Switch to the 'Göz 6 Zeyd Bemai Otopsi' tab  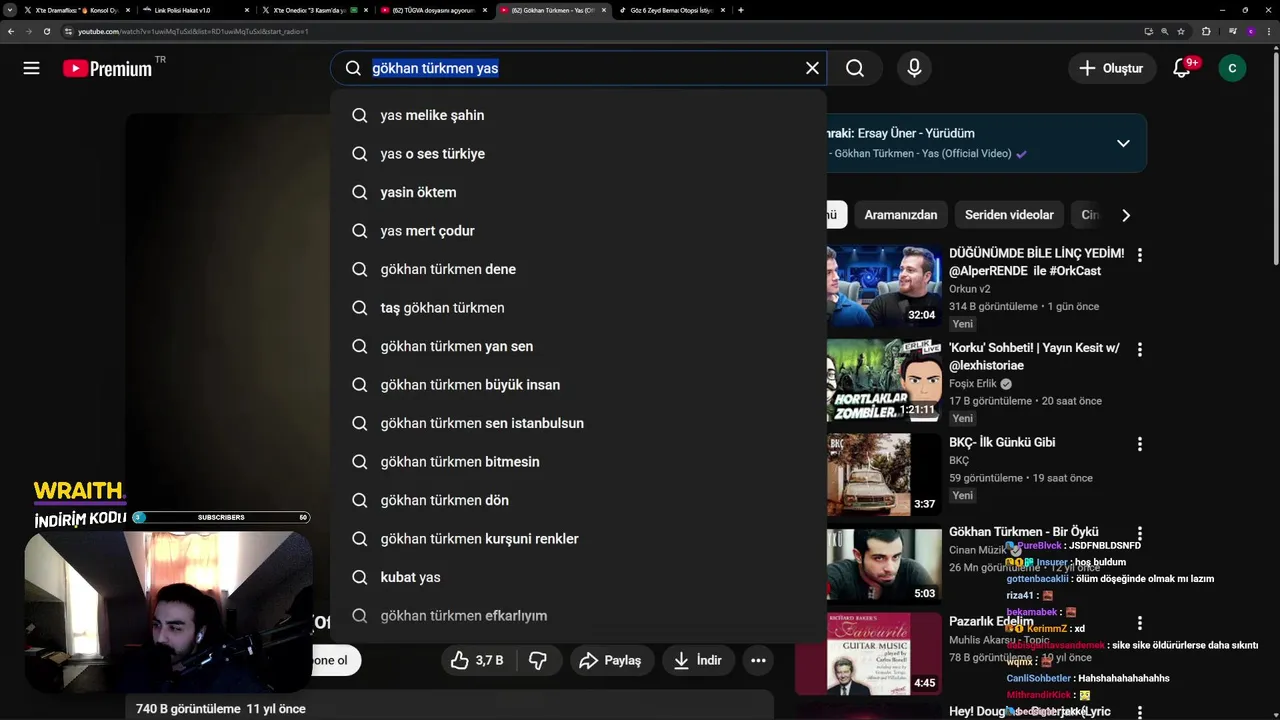[670, 10]
